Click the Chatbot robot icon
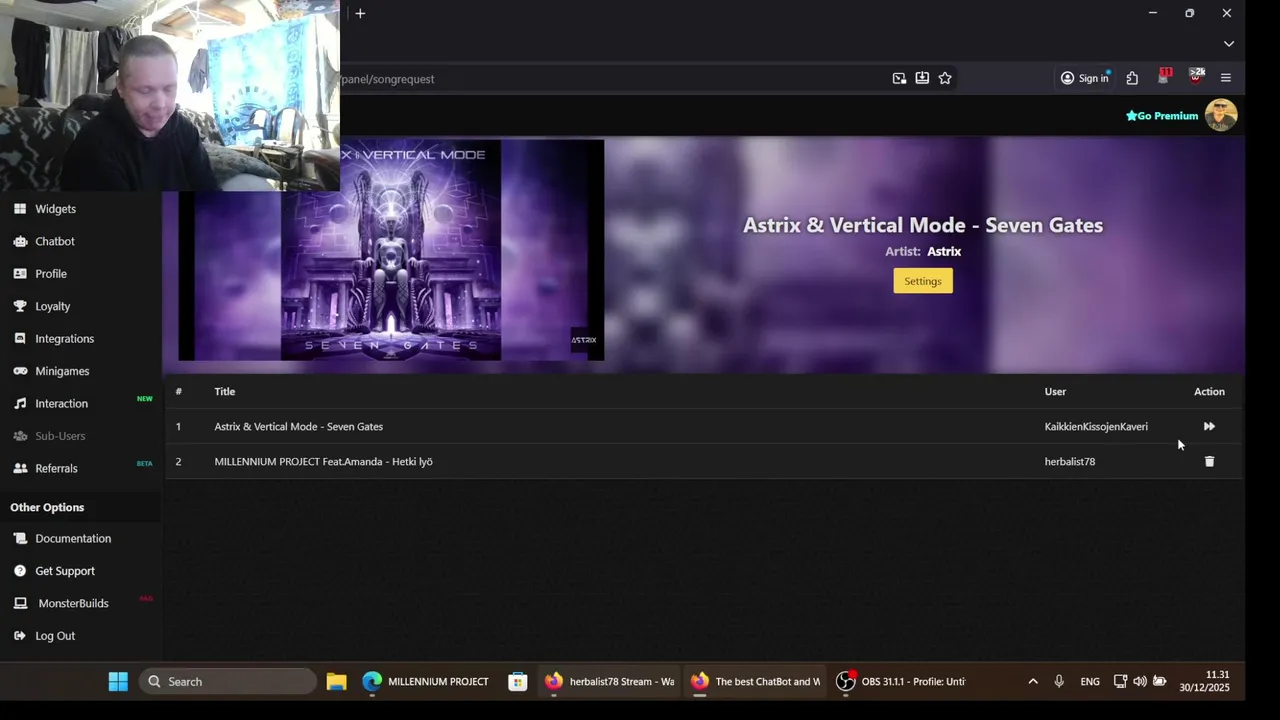 click(20, 241)
